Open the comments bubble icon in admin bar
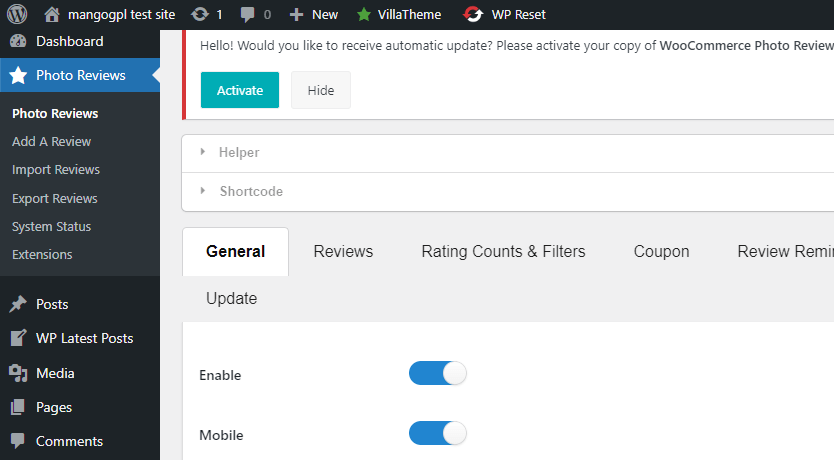This screenshot has height=460, width=834. click(247, 15)
